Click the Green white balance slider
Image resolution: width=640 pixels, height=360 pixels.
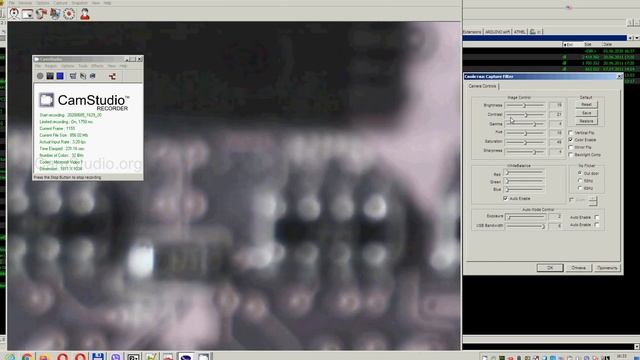click(x=524, y=182)
